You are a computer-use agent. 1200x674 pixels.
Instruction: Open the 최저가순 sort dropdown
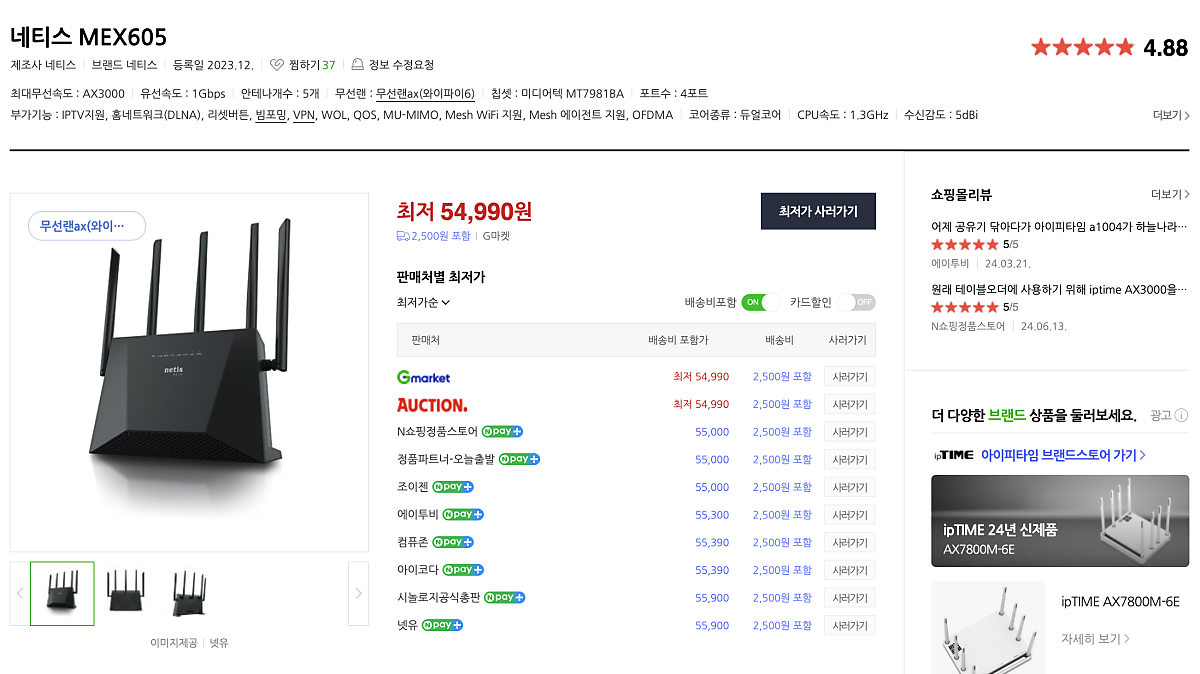[424, 302]
